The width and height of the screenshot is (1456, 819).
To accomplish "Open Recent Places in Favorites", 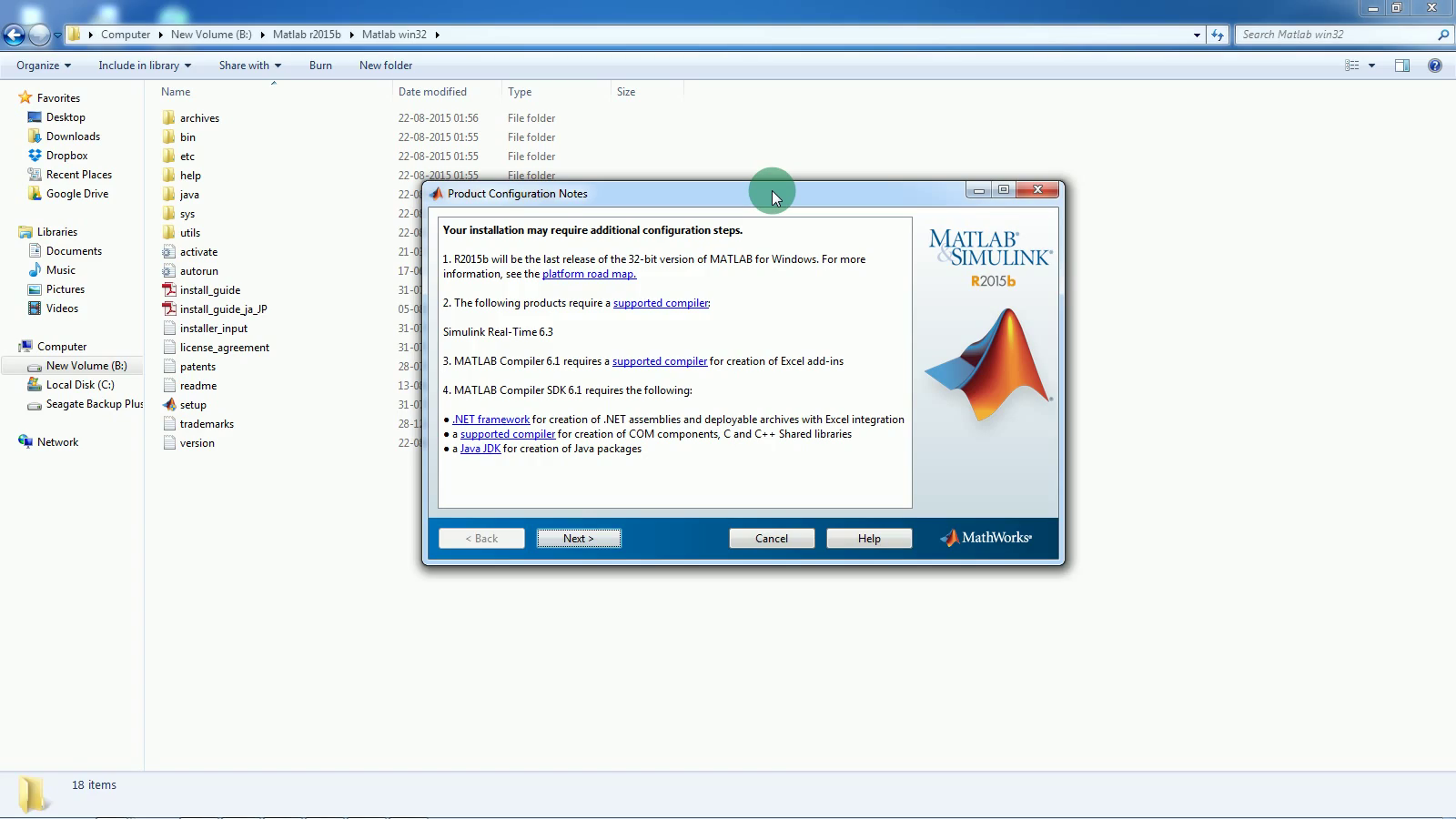I will pos(78,175).
